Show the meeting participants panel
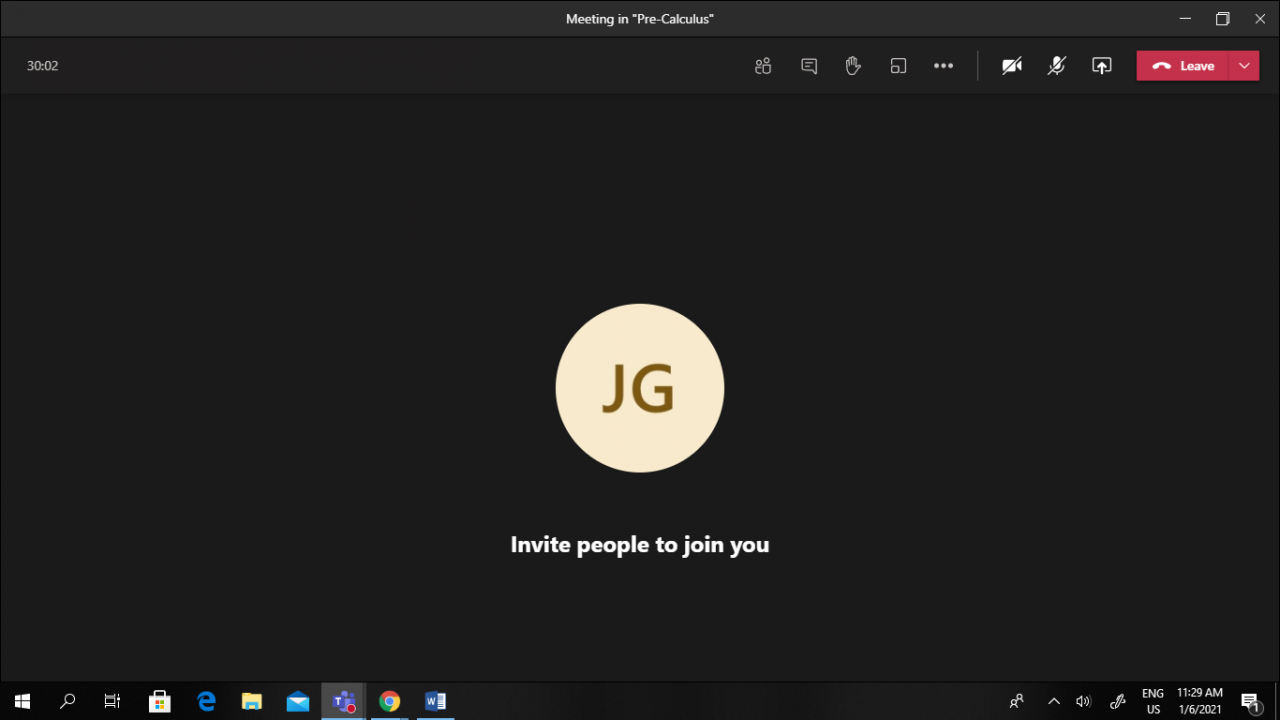Image resolution: width=1280 pixels, height=720 pixels. (763, 66)
